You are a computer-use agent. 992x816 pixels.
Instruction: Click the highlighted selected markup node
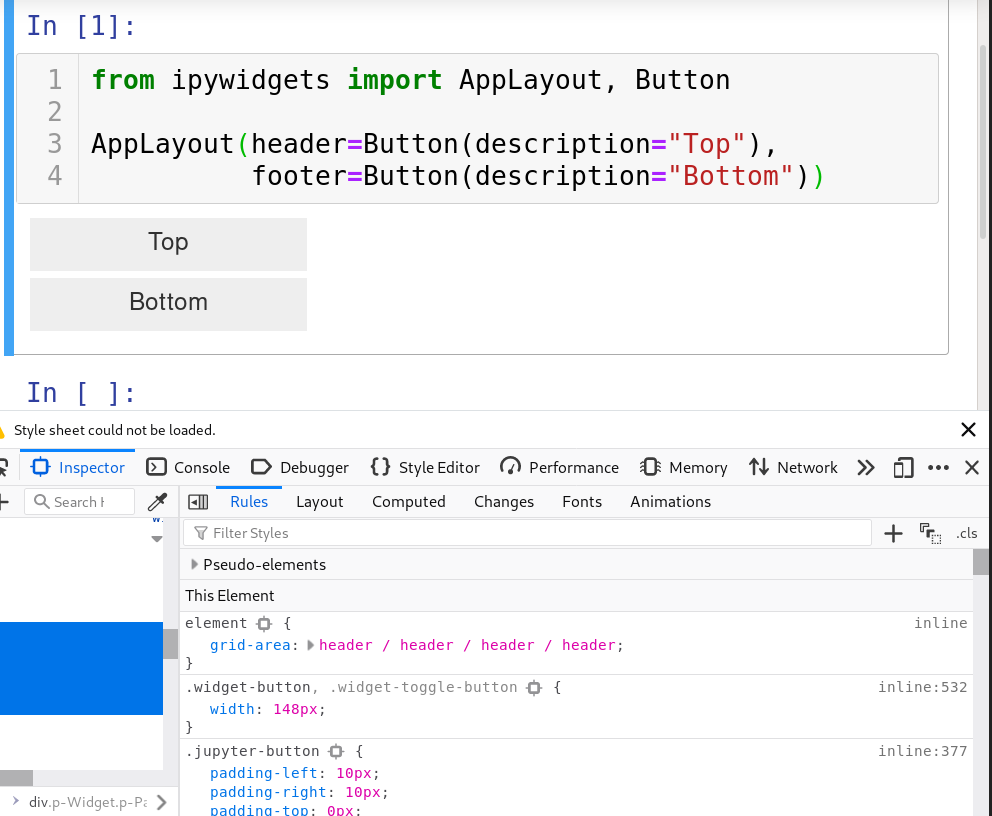point(81,669)
